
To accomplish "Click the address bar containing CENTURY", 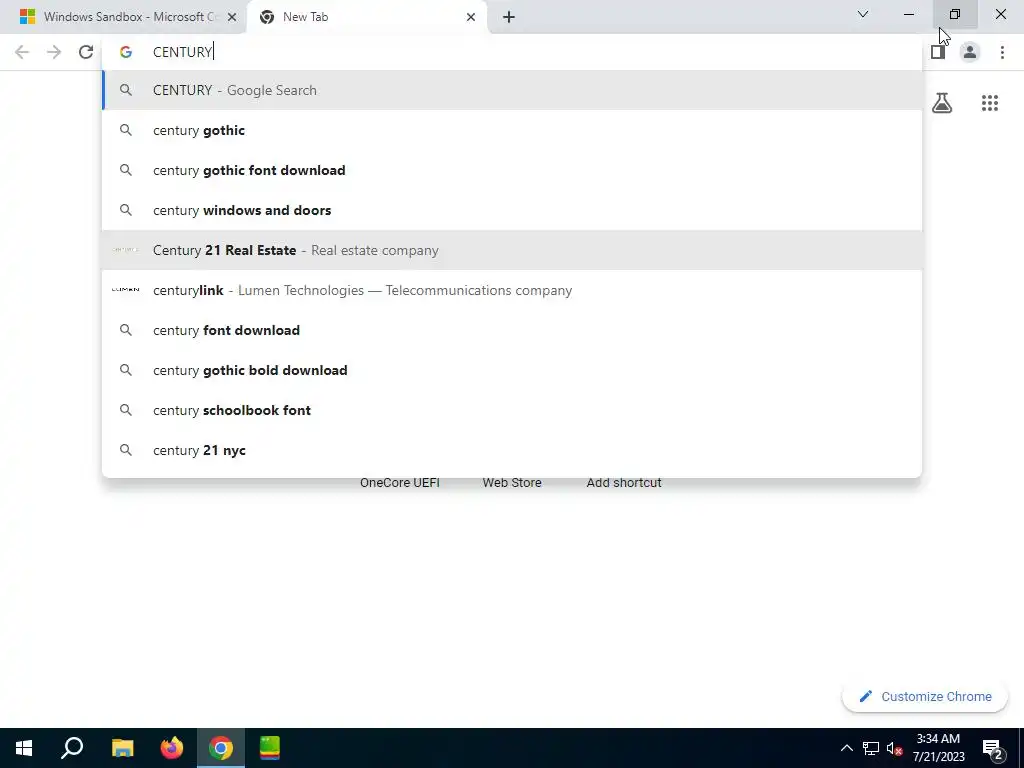I will tap(512, 52).
